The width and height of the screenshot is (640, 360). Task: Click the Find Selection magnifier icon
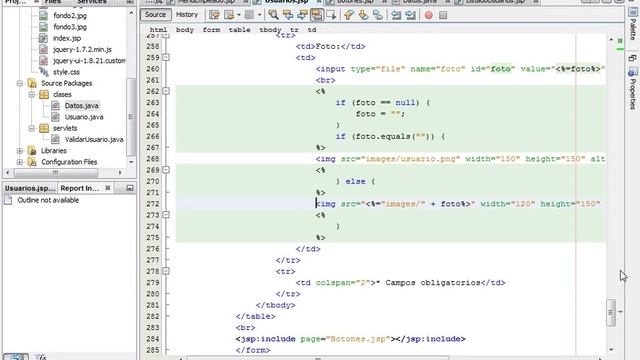point(273,15)
